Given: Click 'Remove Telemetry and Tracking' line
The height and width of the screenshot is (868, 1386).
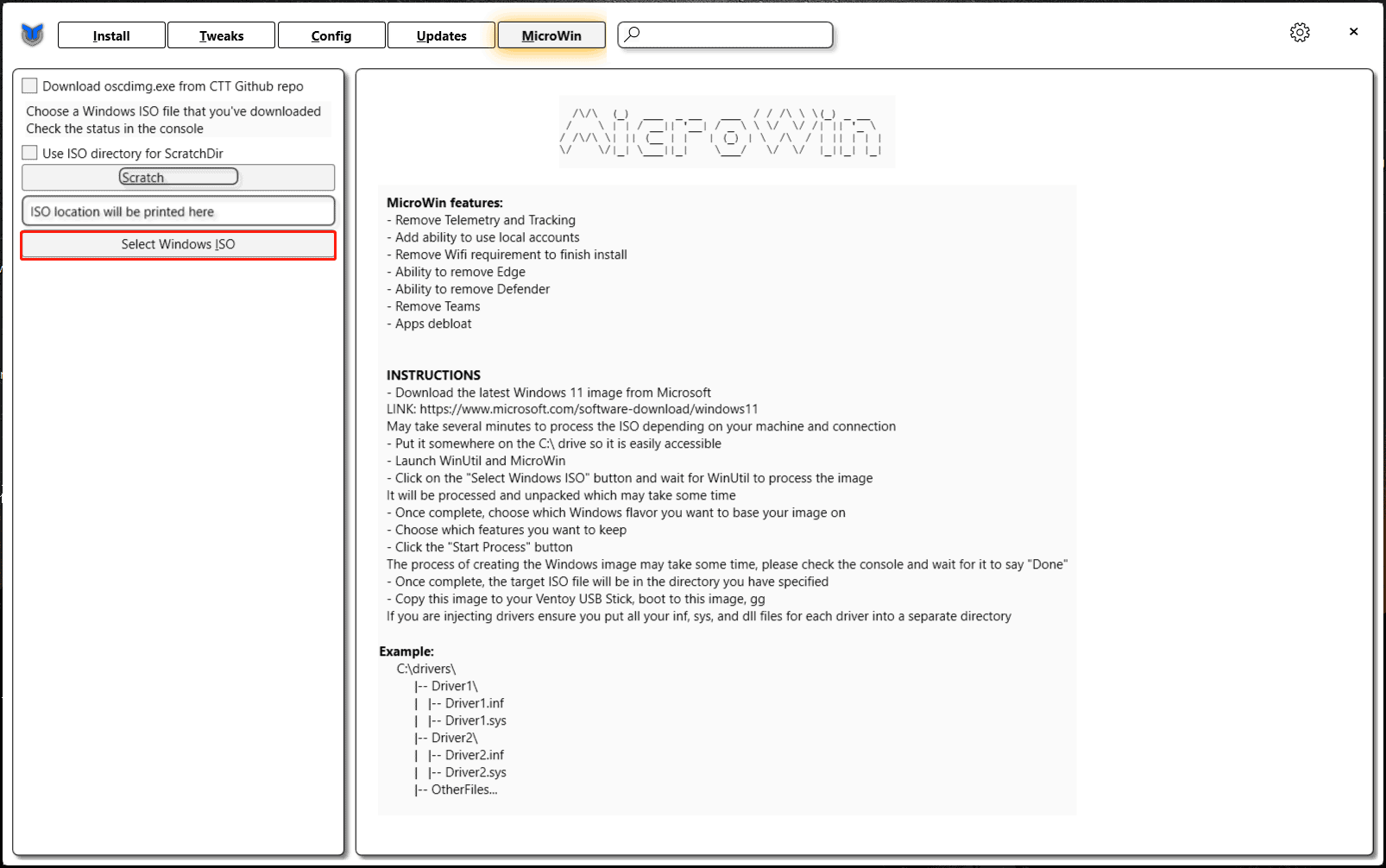Looking at the screenshot, I should (x=482, y=220).
